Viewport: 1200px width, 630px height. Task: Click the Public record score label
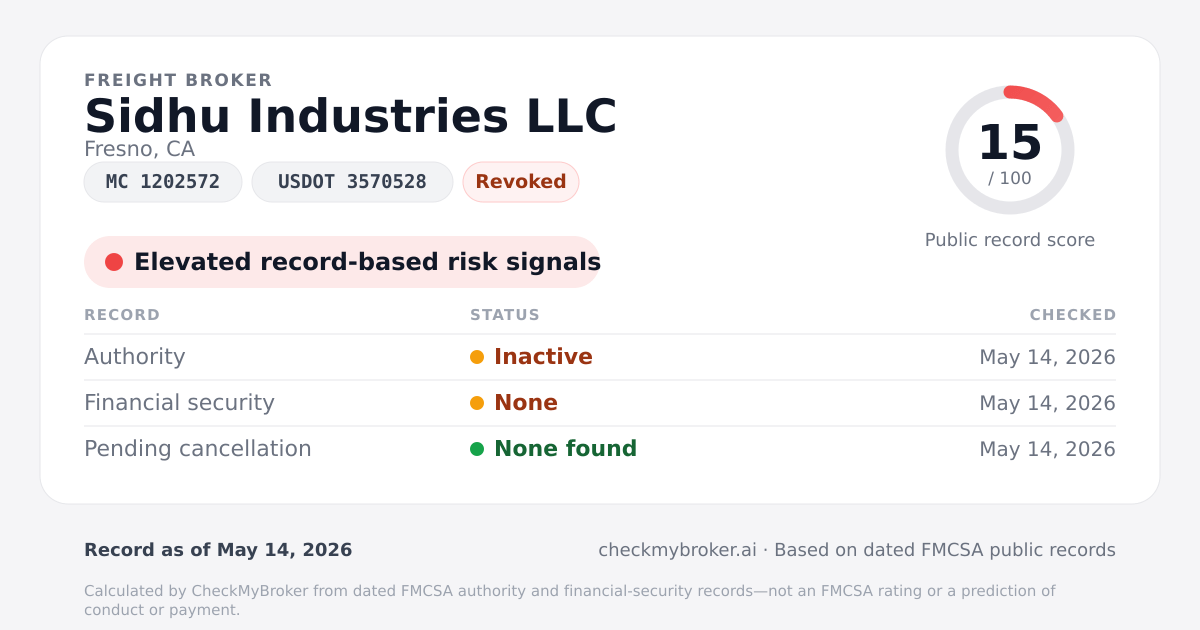(x=1010, y=240)
